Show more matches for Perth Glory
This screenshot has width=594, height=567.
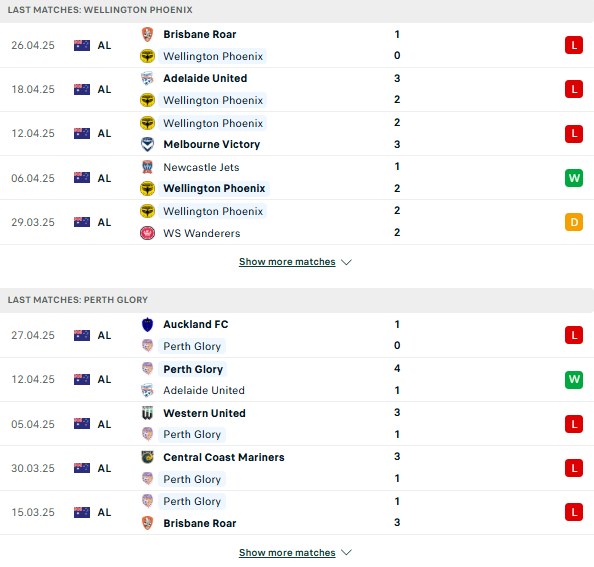coord(287,553)
